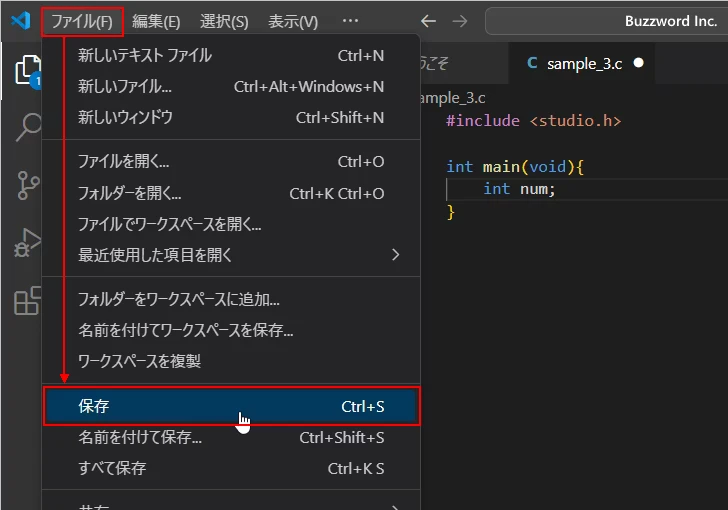Choose 新しいウィンドウ menu item
728x510 pixels.
[x=231, y=118]
